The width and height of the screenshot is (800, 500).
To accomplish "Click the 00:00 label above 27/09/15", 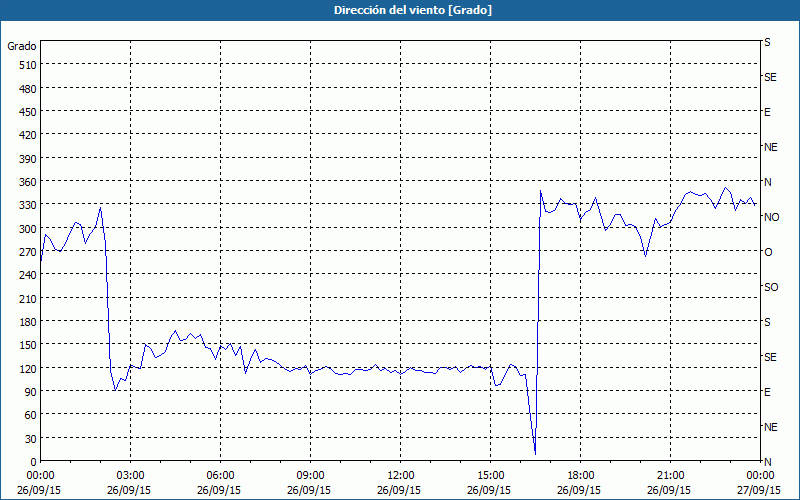I will point(760,476).
